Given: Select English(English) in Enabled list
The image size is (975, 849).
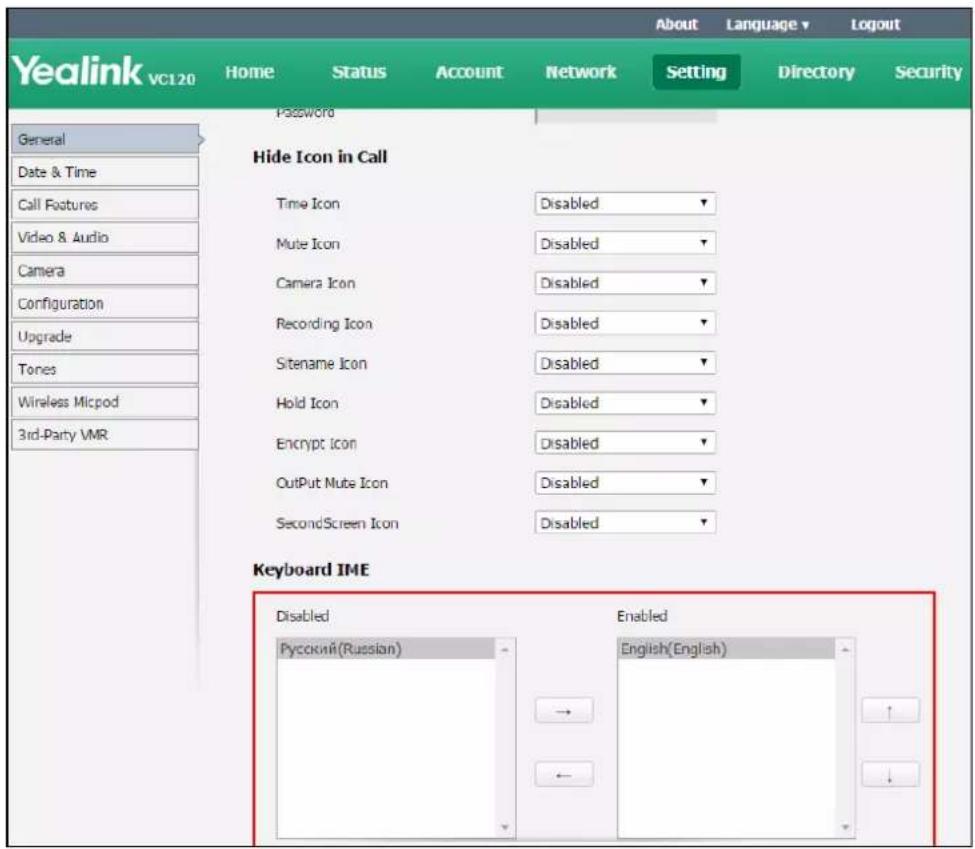Looking at the screenshot, I should pyautogui.click(x=726, y=649).
